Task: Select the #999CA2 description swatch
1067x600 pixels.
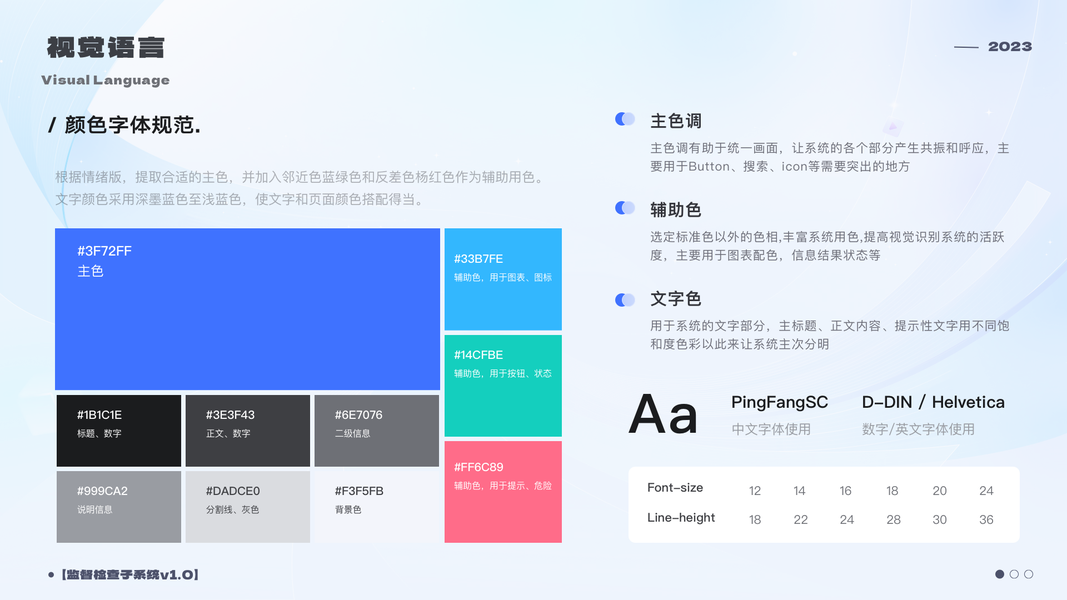Action: click(118, 507)
